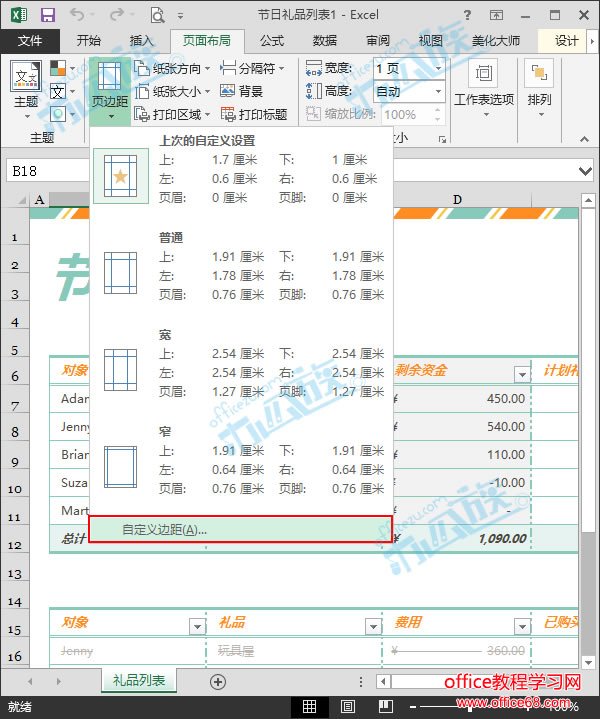Switch to the 设计 design tab
This screenshot has height=719, width=600.
tap(567, 41)
